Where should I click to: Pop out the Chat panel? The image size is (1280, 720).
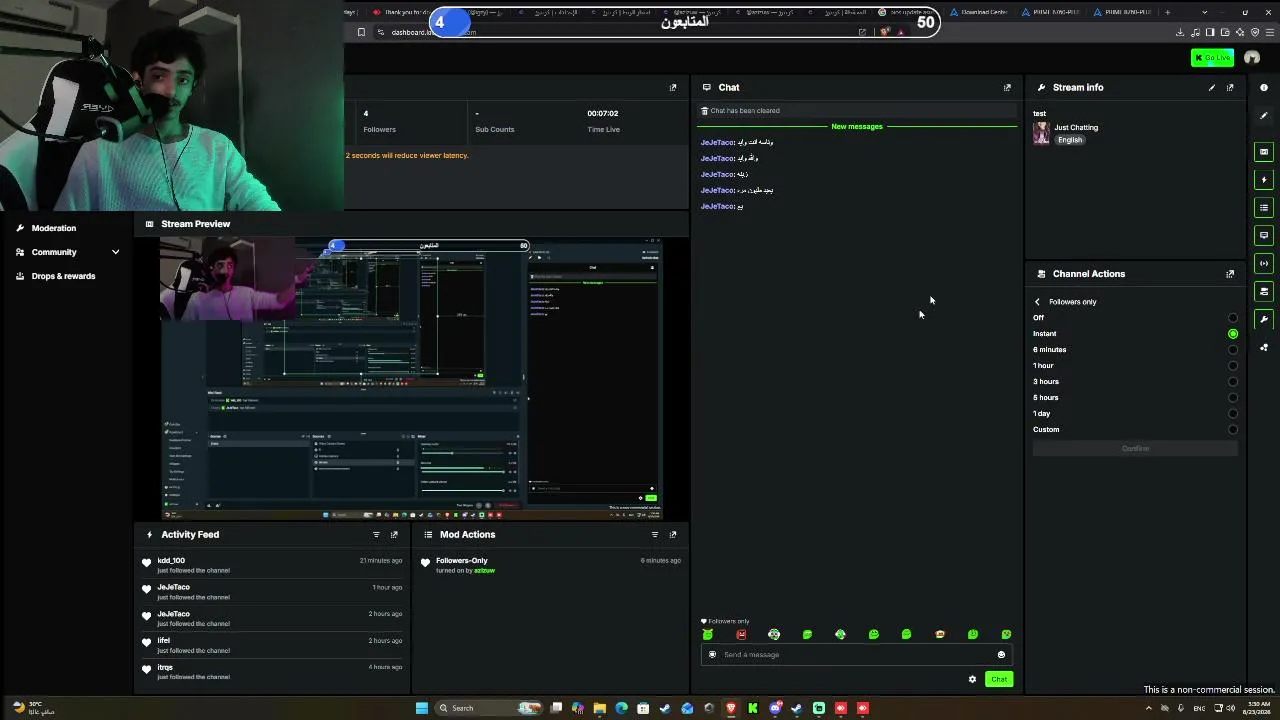point(1007,88)
